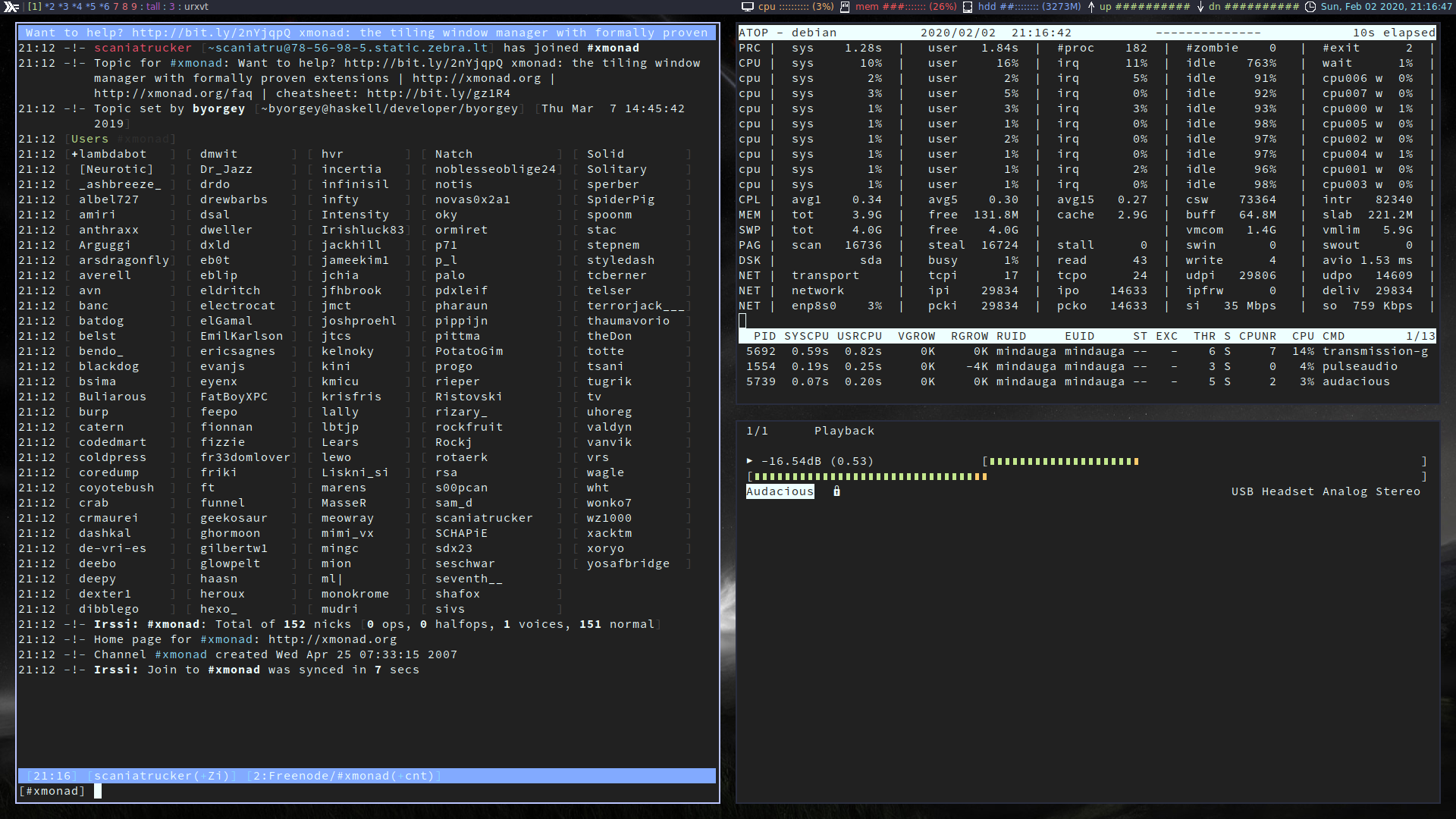Click nick SpiderPig

pos(620,199)
